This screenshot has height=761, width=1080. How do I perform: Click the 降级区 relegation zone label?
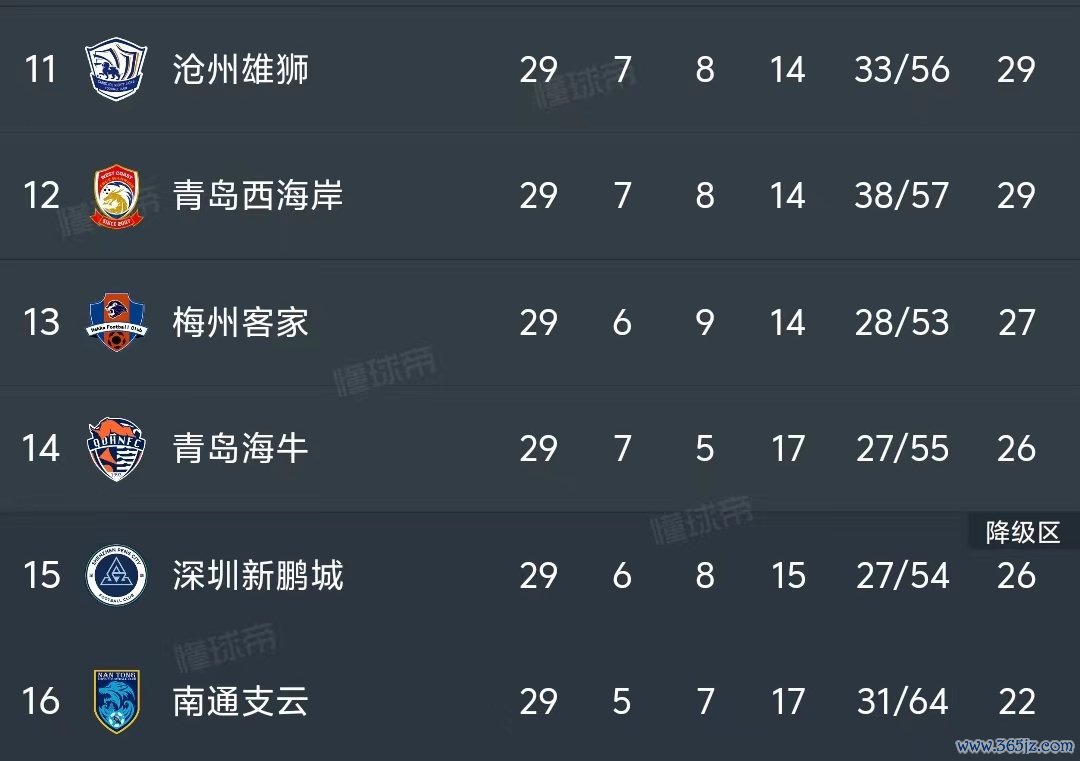tap(1023, 532)
